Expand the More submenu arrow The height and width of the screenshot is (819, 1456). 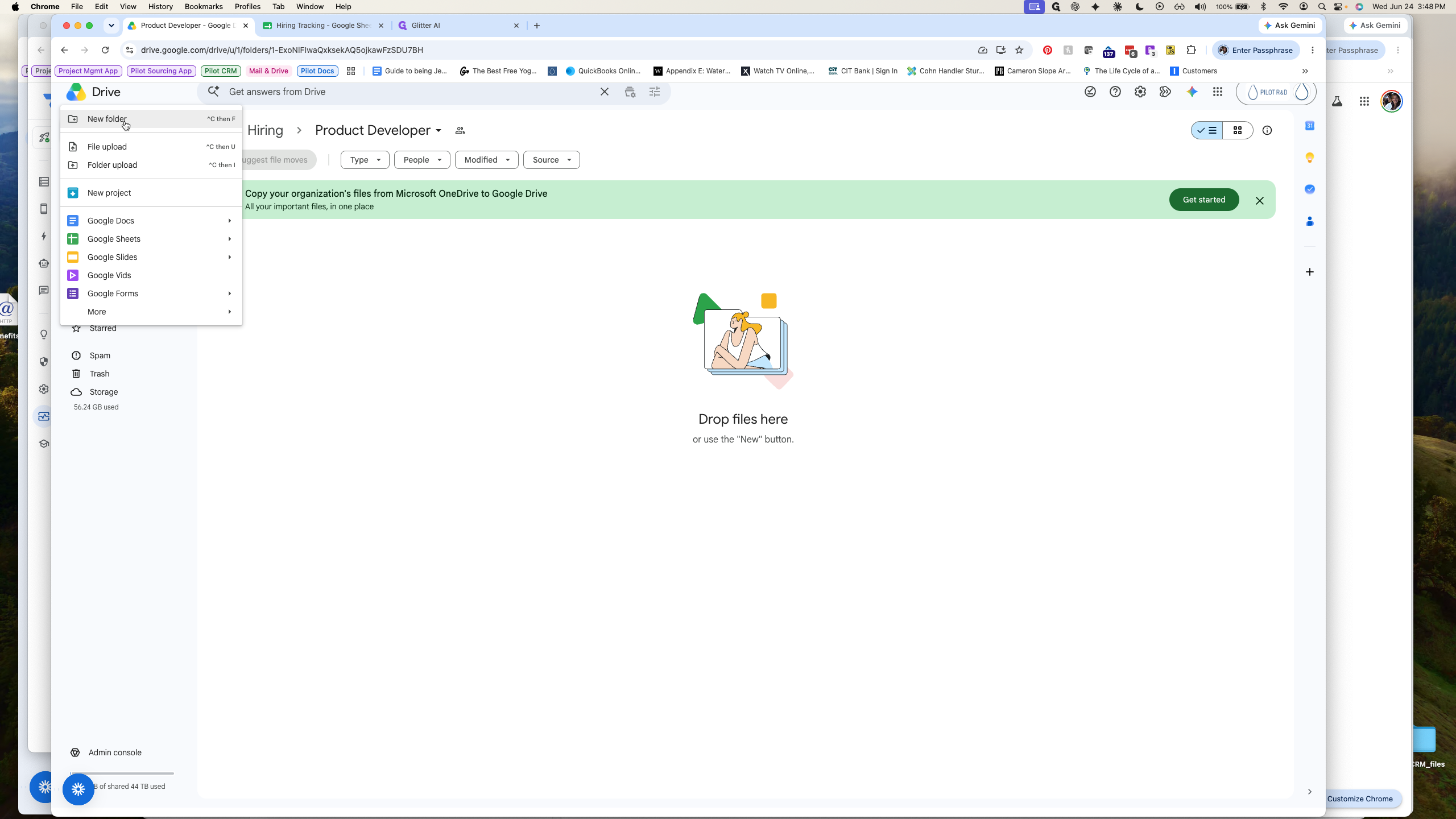tap(229, 312)
